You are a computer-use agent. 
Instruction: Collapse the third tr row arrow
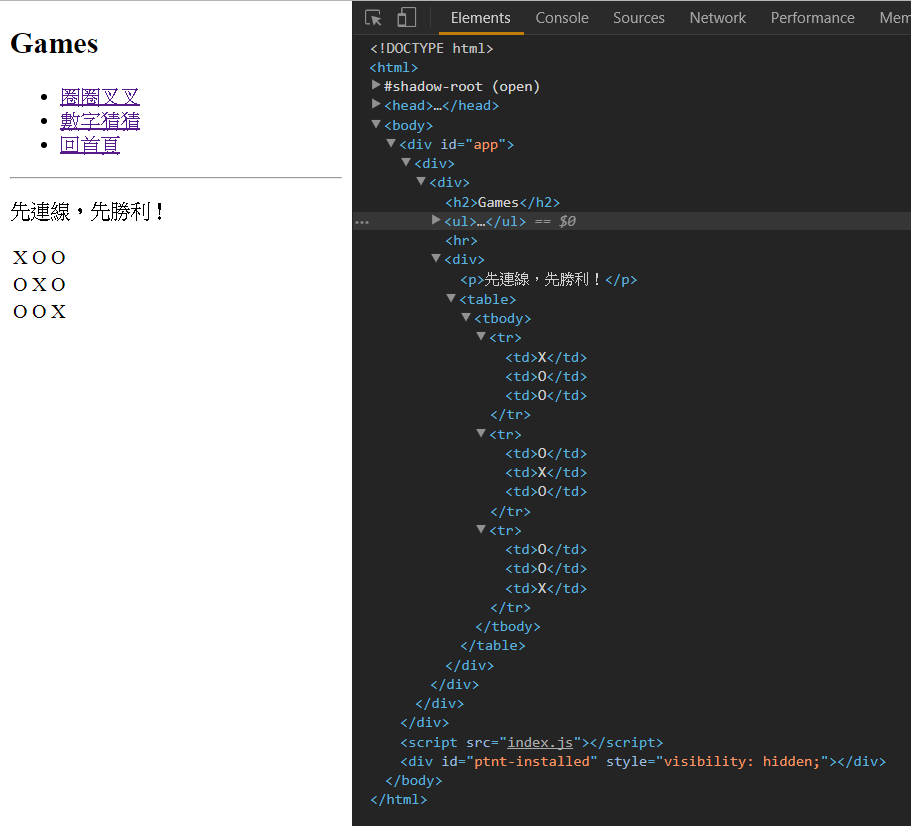pyautogui.click(x=481, y=529)
